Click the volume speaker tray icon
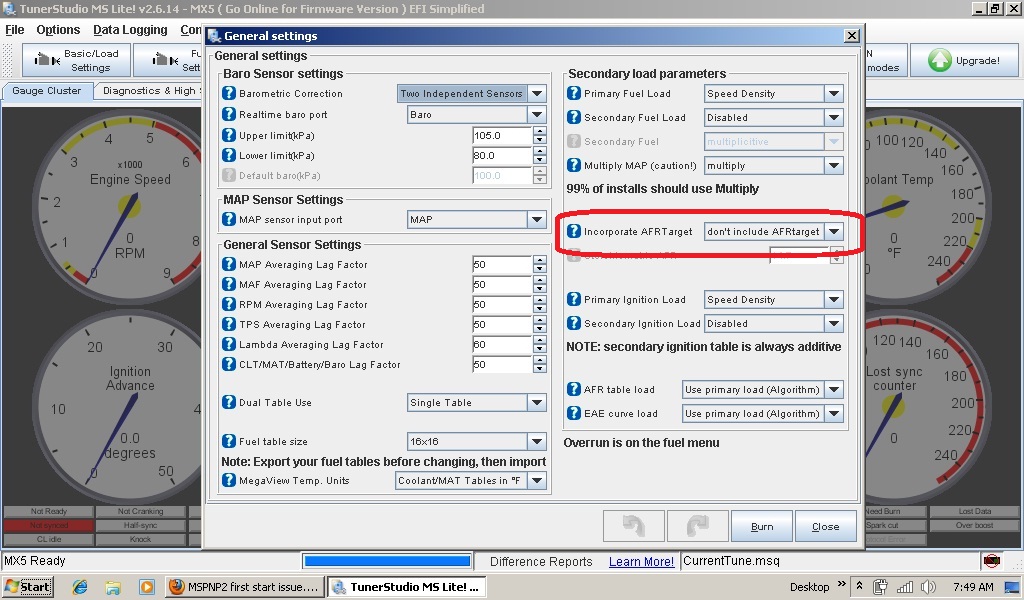Image resolution: width=1024 pixels, height=600 pixels. [927, 587]
